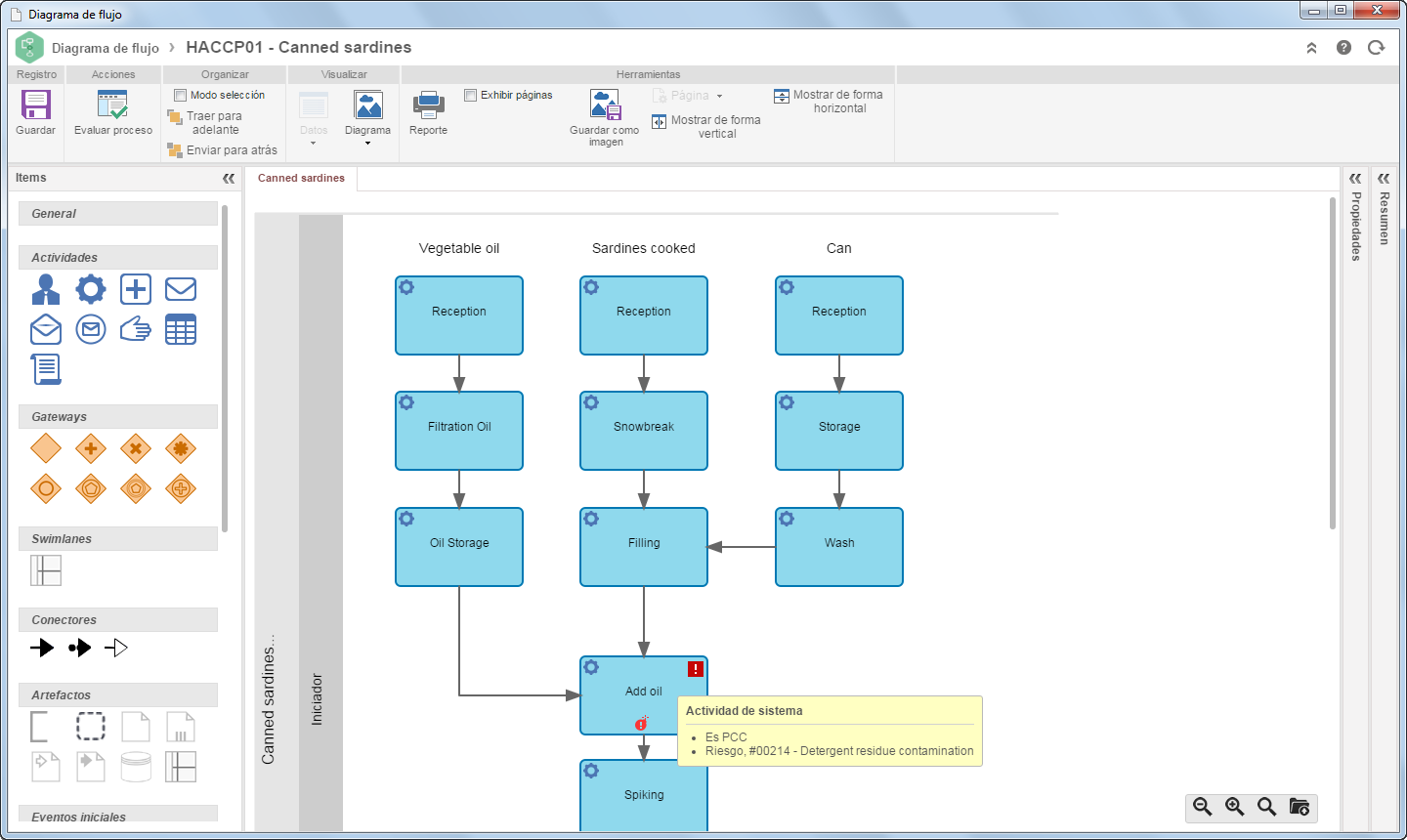This screenshot has width=1407, height=840.
Task: Select the circled envelope activity icon
Action: pos(91,329)
